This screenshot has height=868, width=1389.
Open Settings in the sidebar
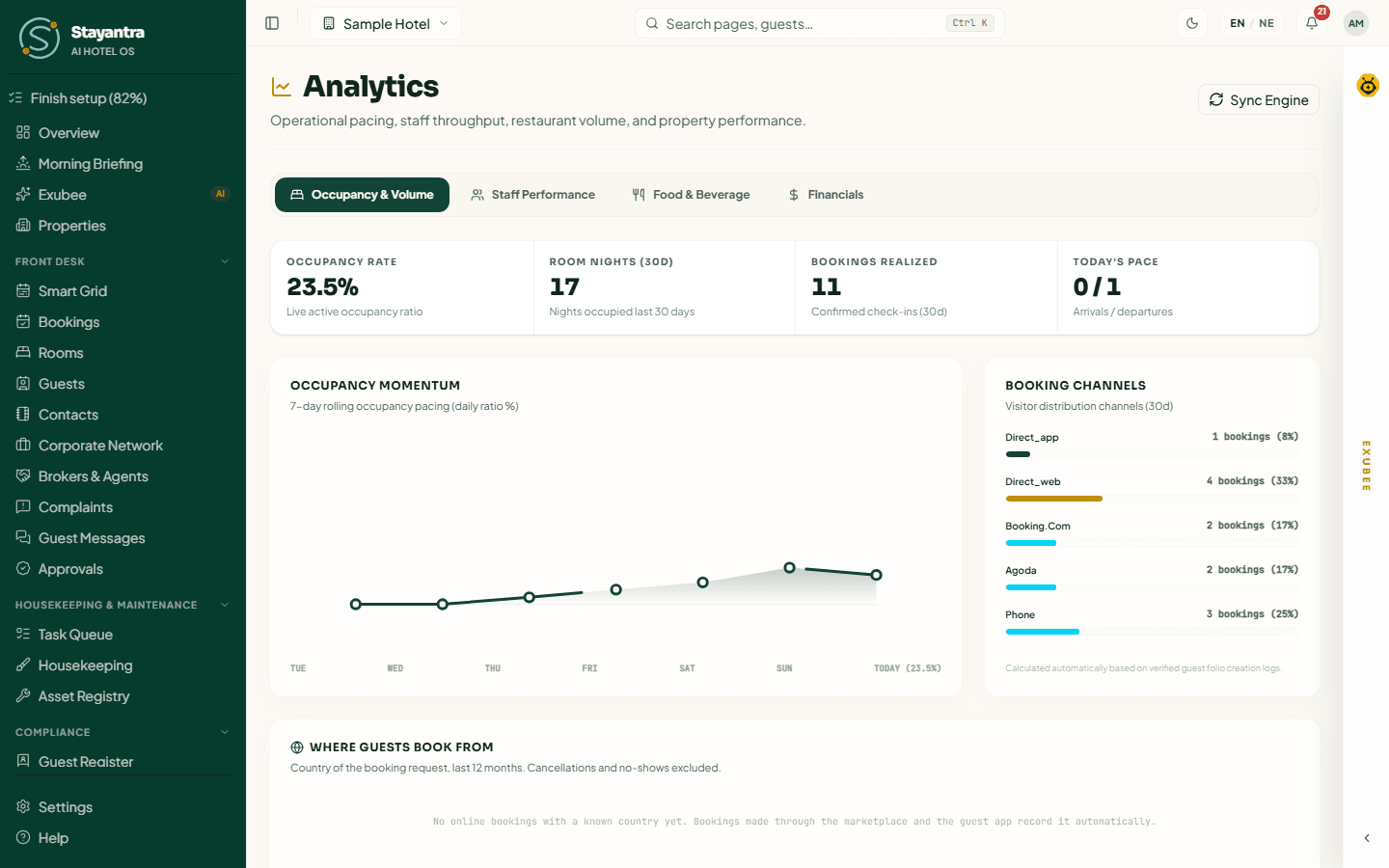coord(123,807)
